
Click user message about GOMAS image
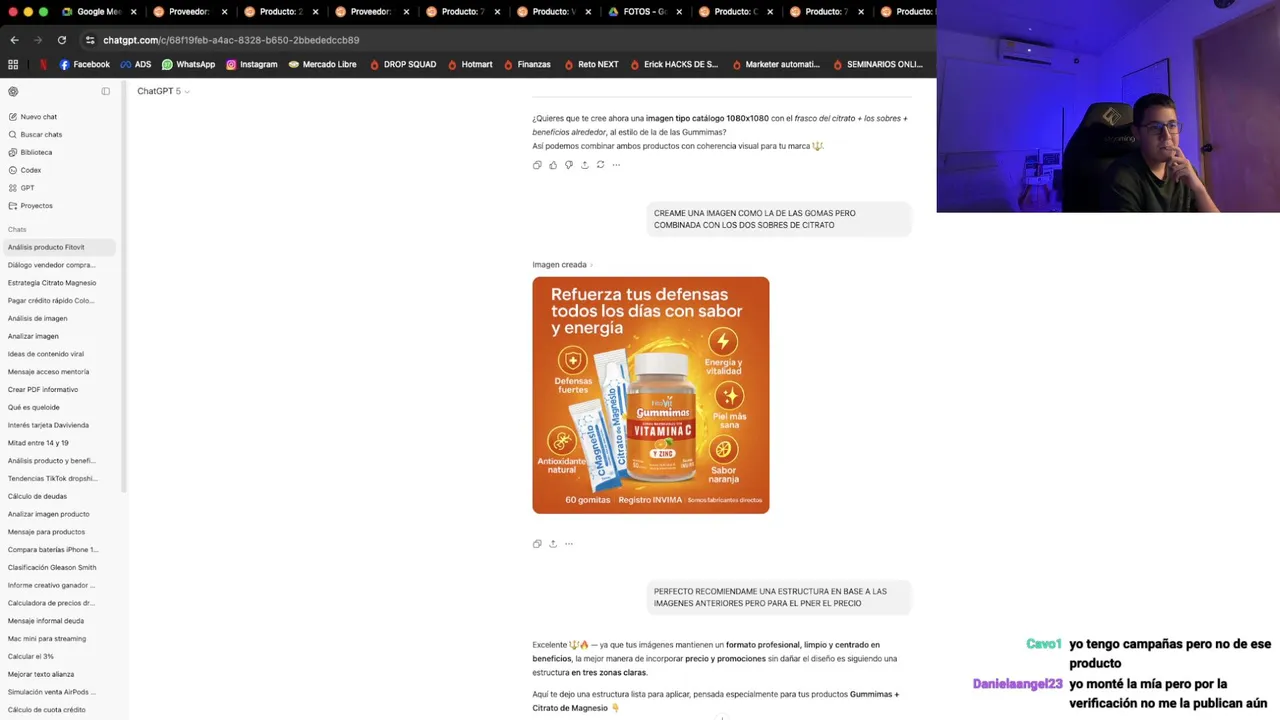pos(779,219)
